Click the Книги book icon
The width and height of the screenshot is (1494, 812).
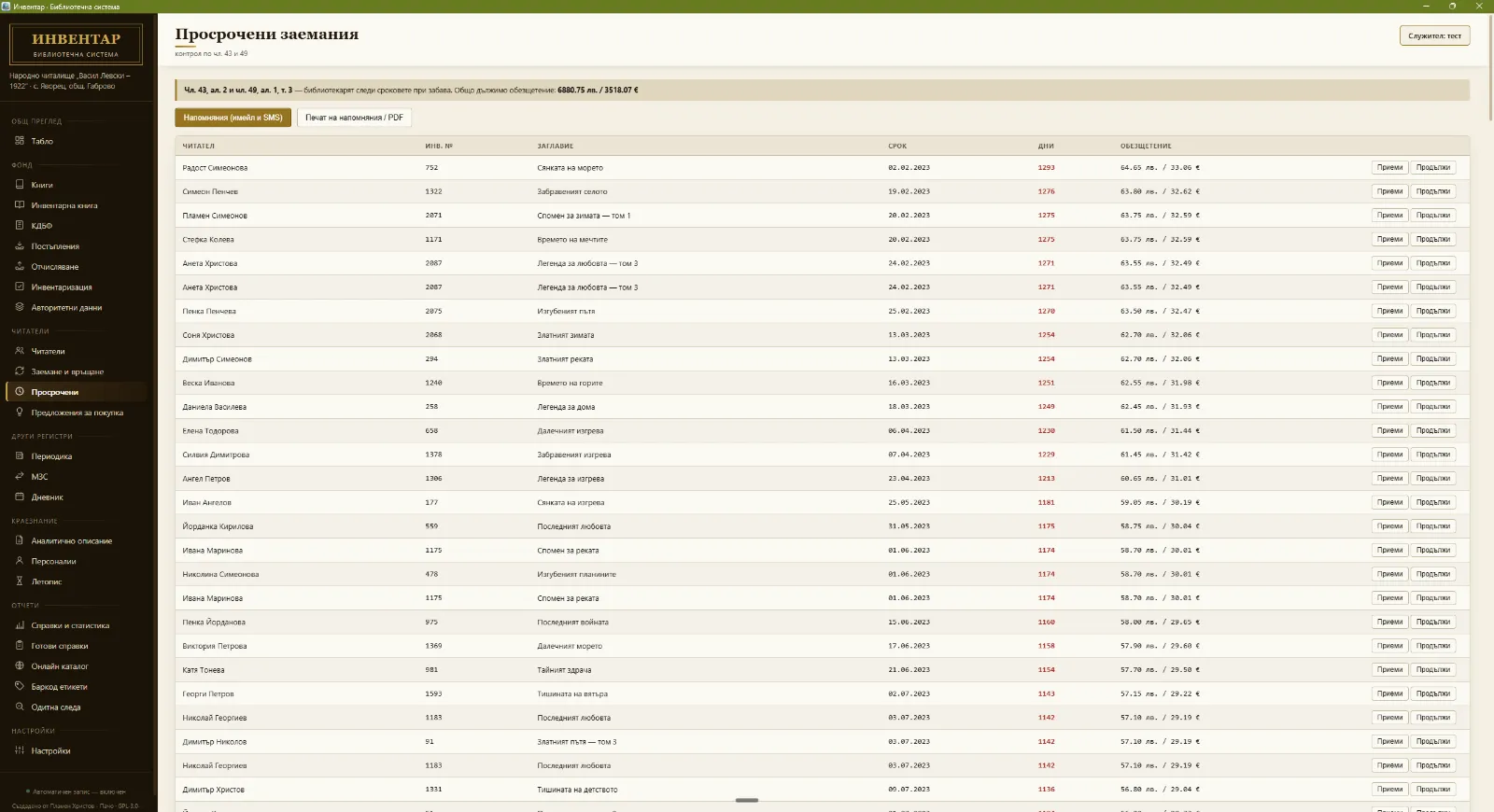(20, 185)
